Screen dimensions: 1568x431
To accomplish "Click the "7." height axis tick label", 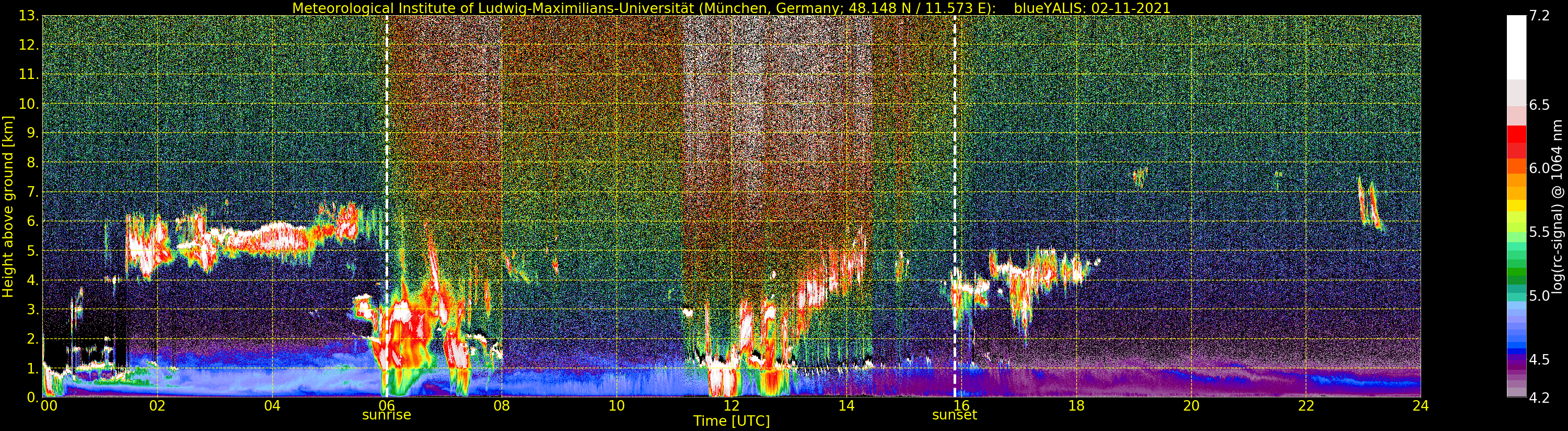I will (x=32, y=192).
